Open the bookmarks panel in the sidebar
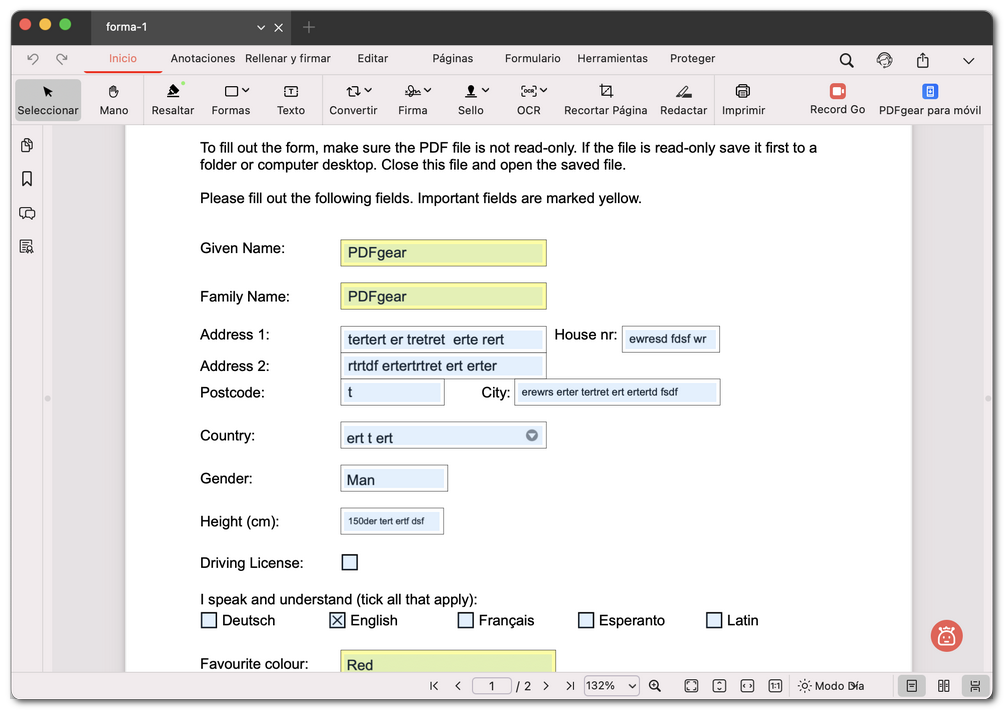Viewport: 1004px width, 710px height. pos(26,178)
